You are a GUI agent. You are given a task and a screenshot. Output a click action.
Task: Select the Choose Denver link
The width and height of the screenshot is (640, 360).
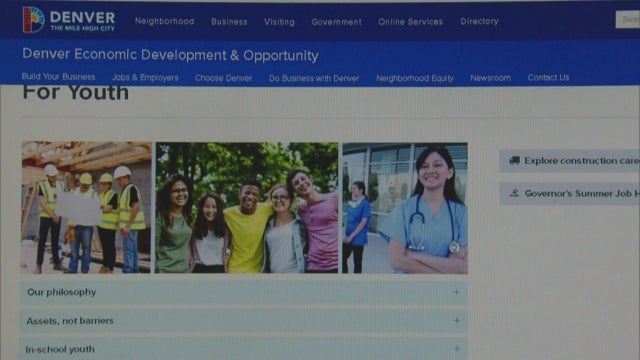tap(223, 78)
